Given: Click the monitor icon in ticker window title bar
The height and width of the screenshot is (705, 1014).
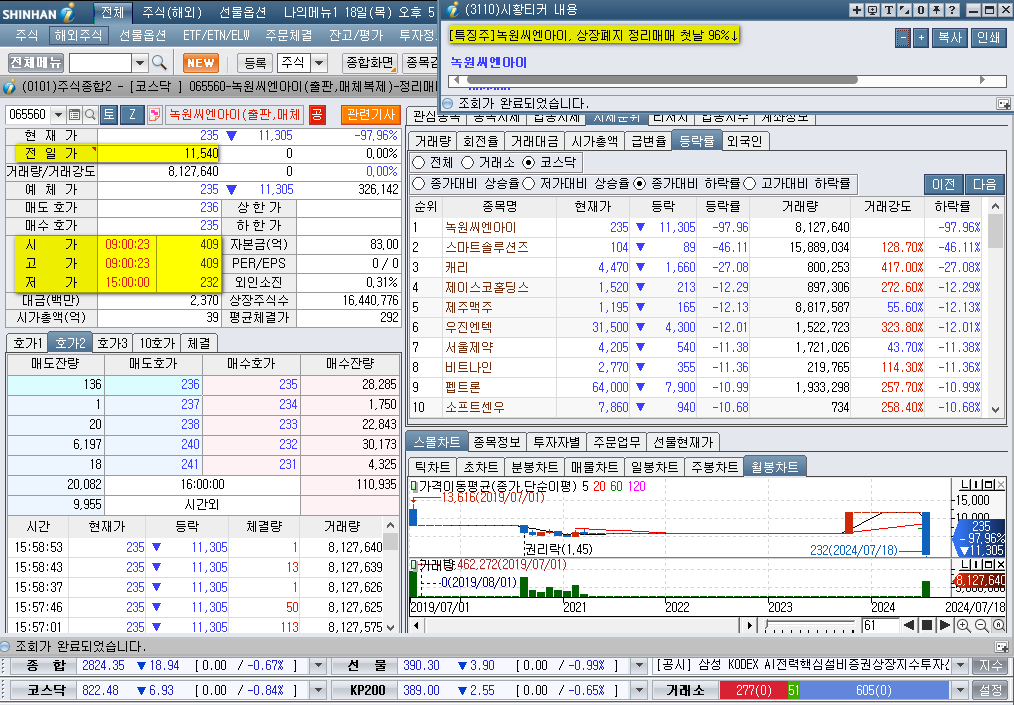Looking at the screenshot, I should pyautogui.click(x=872, y=10).
